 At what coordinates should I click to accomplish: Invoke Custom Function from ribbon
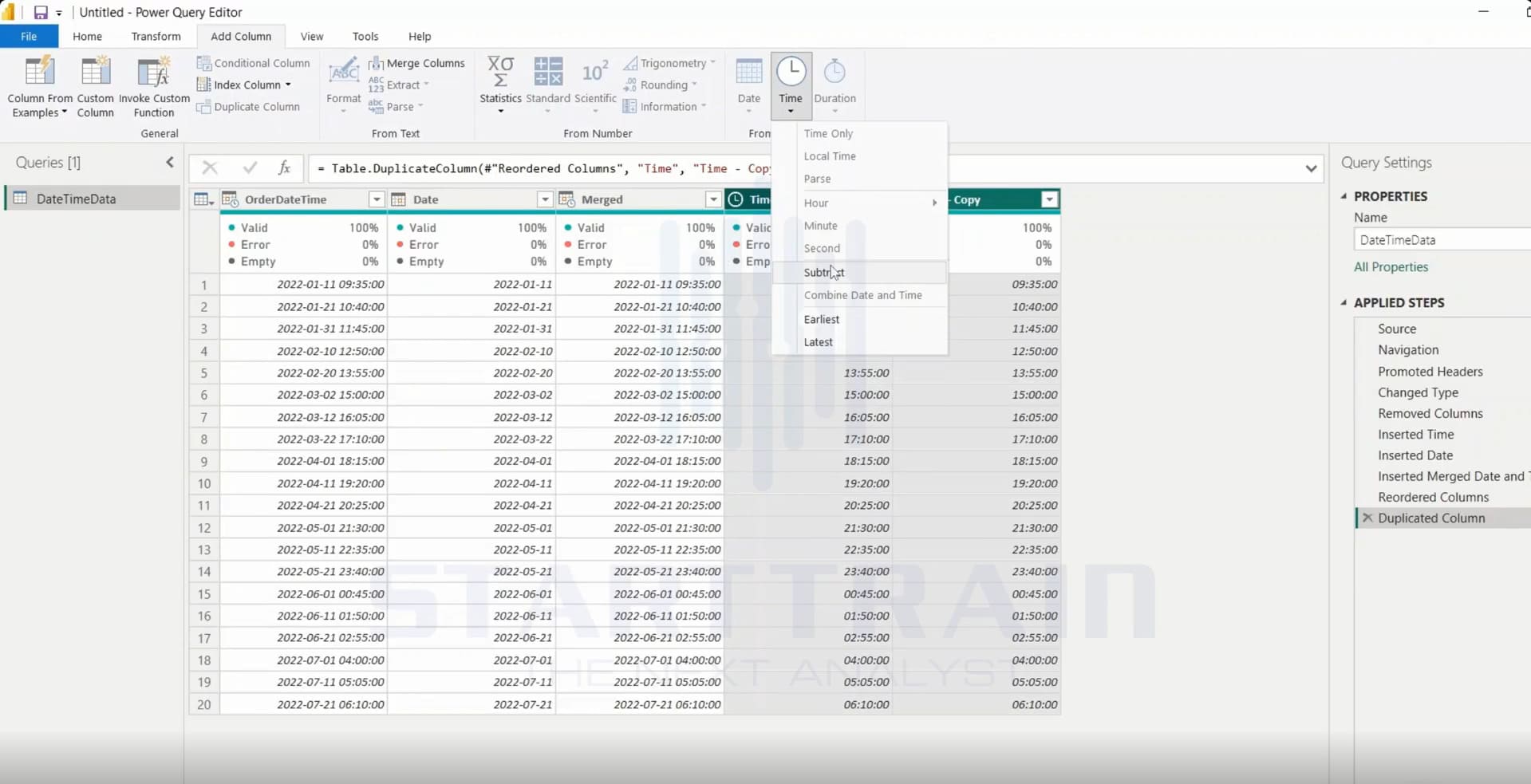(x=154, y=87)
